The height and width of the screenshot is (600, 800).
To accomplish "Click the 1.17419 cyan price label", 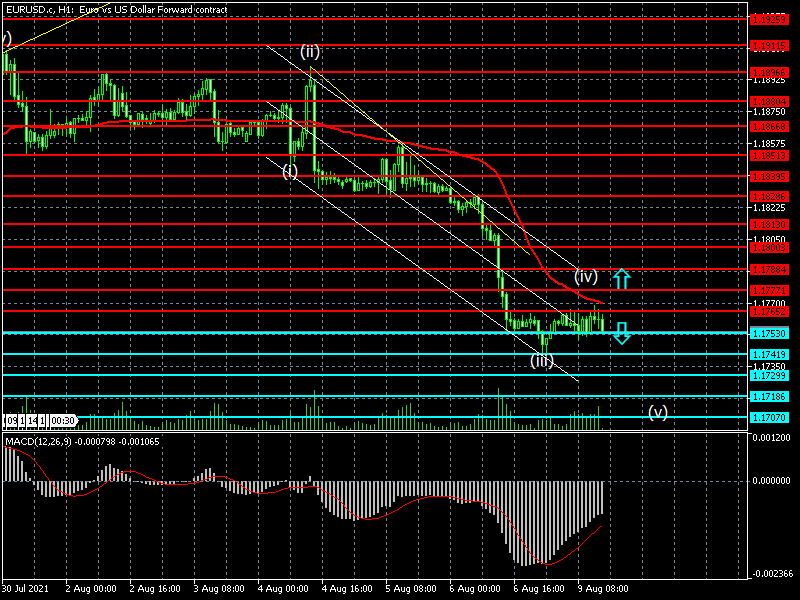I will point(769,354).
